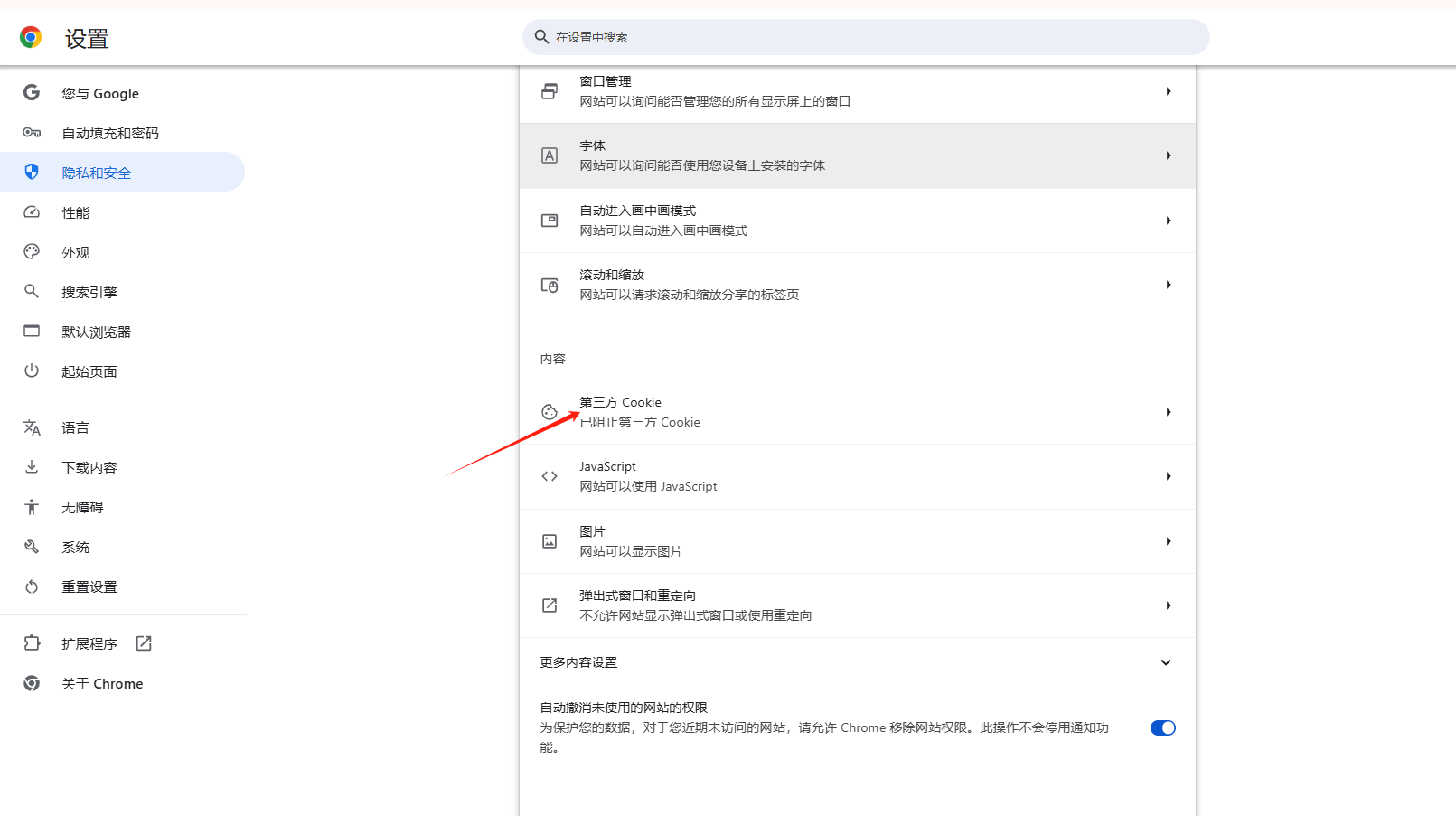The height and width of the screenshot is (816, 1456).
Task: Click the window management icon
Action: (550, 91)
